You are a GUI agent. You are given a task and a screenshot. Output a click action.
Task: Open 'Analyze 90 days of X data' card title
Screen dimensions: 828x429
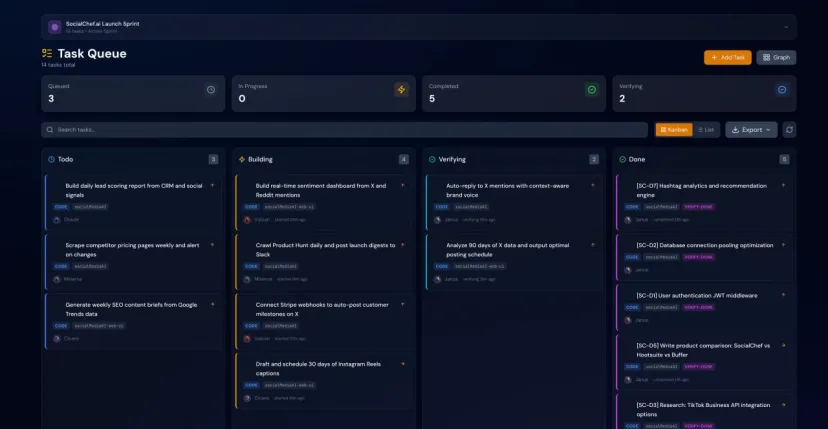(507, 250)
